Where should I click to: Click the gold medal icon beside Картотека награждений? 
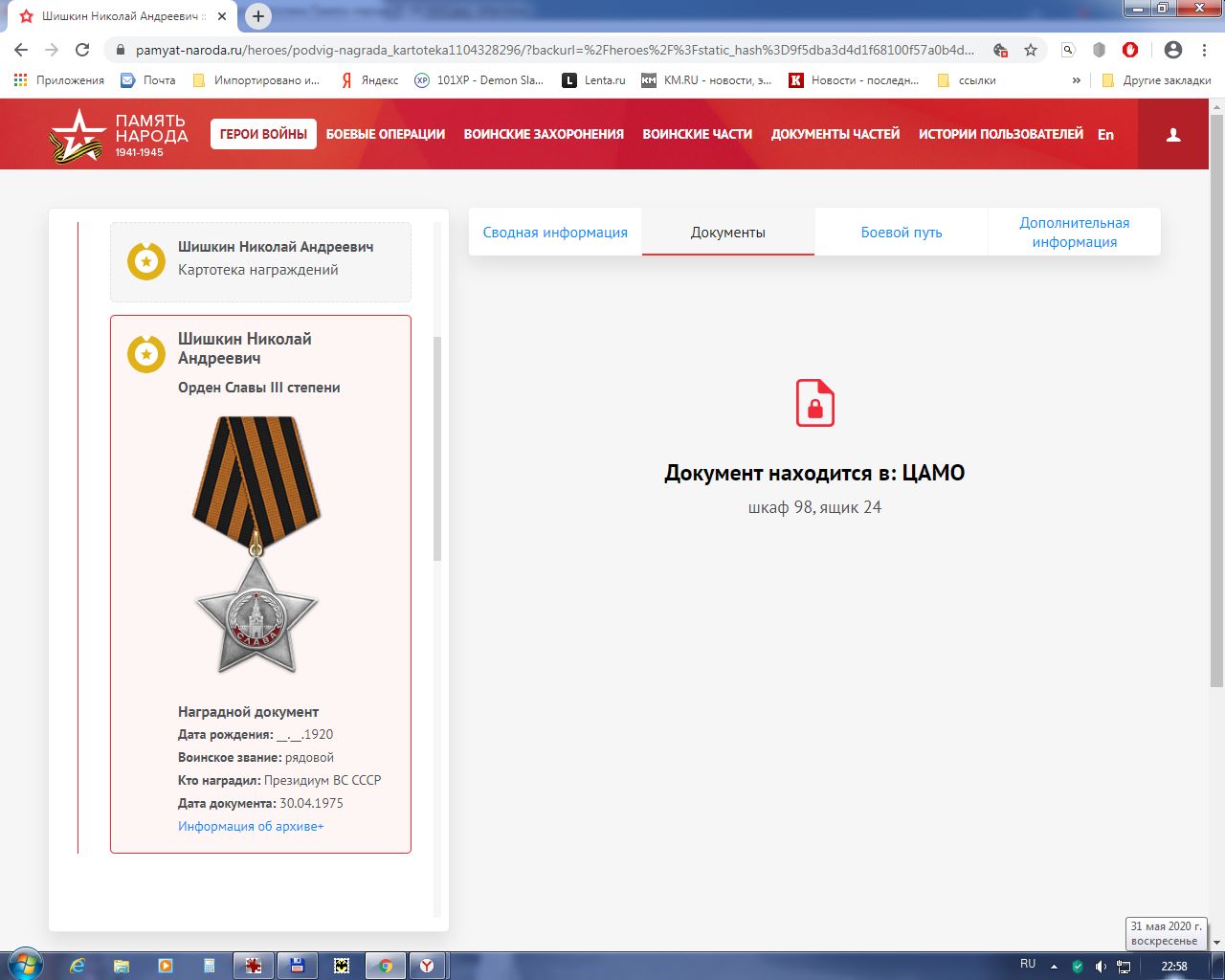[x=146, y=260]
